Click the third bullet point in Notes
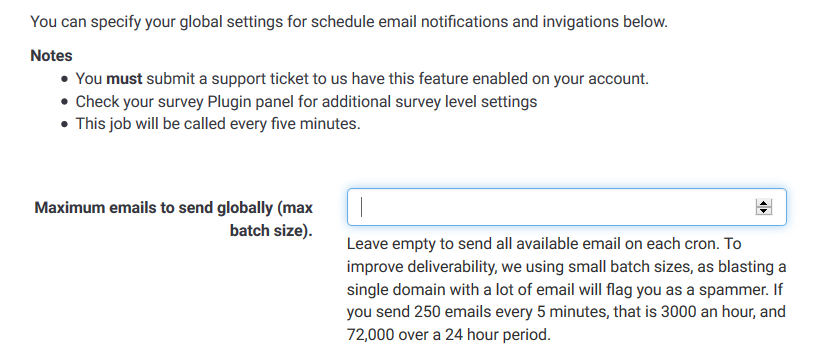826x364 pixels. 64,124
